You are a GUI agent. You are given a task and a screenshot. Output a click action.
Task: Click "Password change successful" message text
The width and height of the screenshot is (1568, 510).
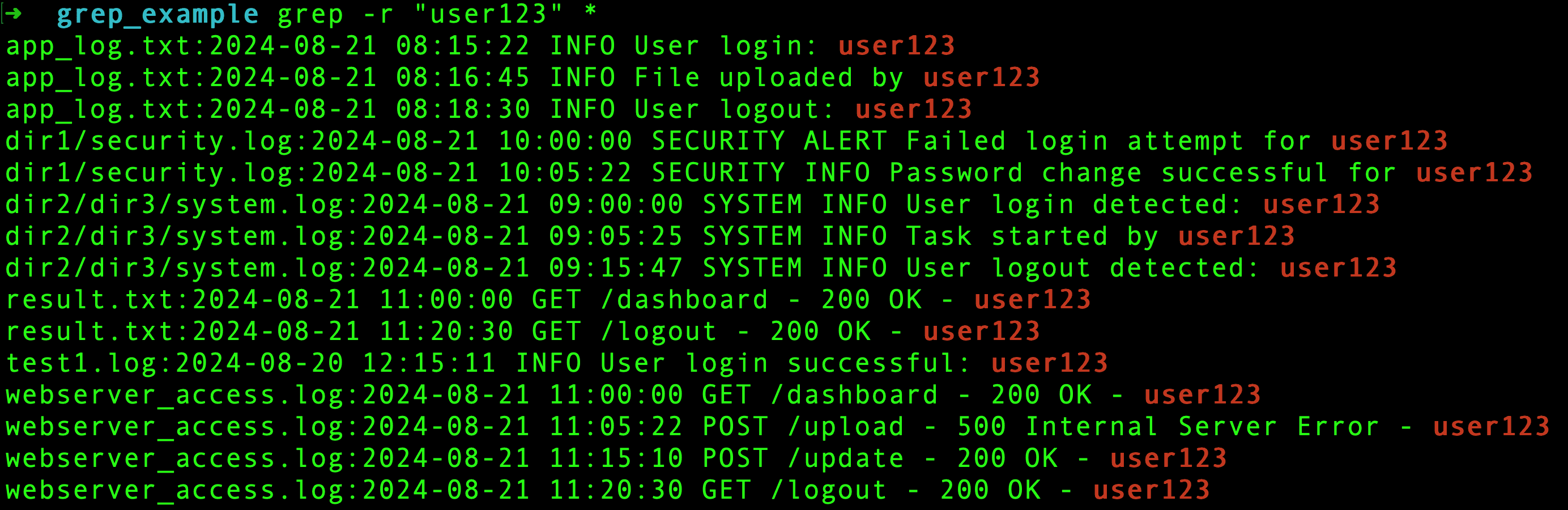coord(1109,173)
